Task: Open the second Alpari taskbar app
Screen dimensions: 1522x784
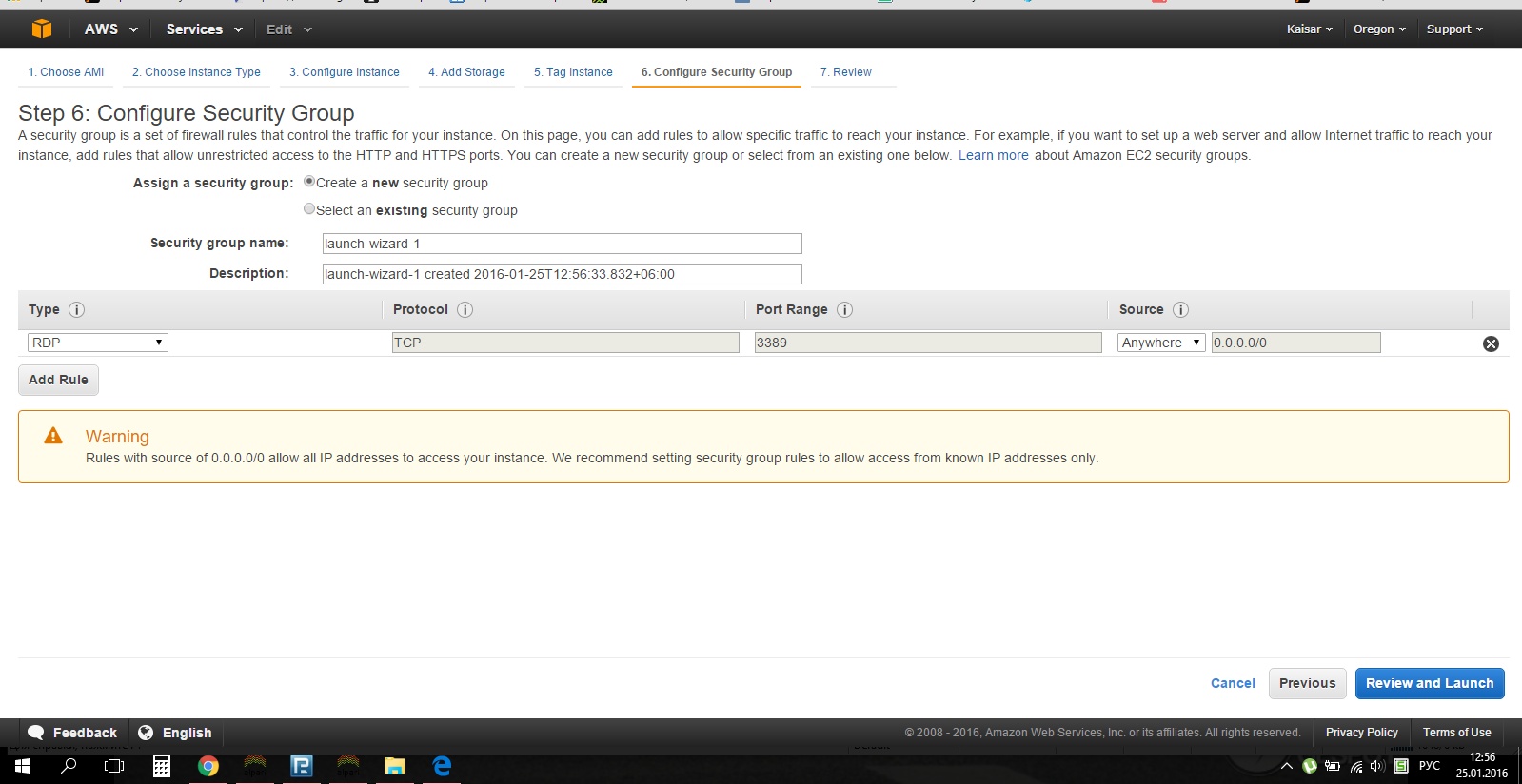Action: coord(348,765)
